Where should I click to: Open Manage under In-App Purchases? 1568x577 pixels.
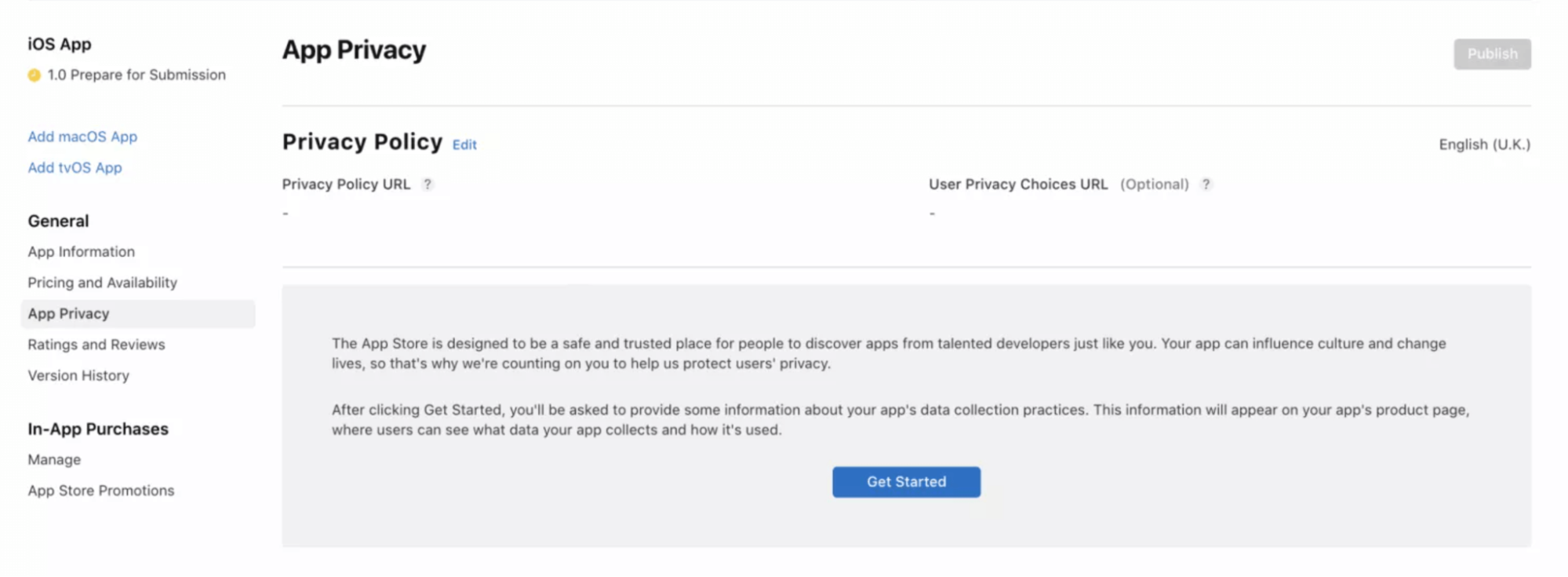pyautogui.click(x=54, y=460)
